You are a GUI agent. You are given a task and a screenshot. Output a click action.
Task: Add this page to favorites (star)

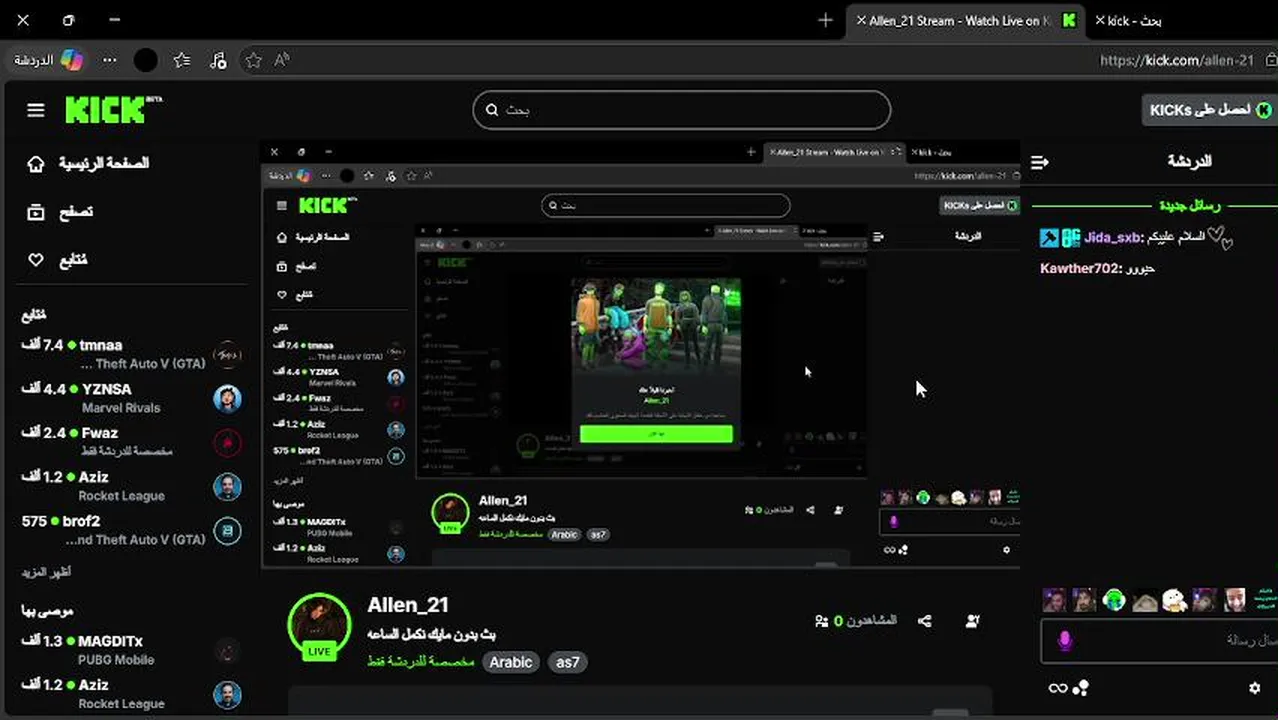tap(254, 60)
